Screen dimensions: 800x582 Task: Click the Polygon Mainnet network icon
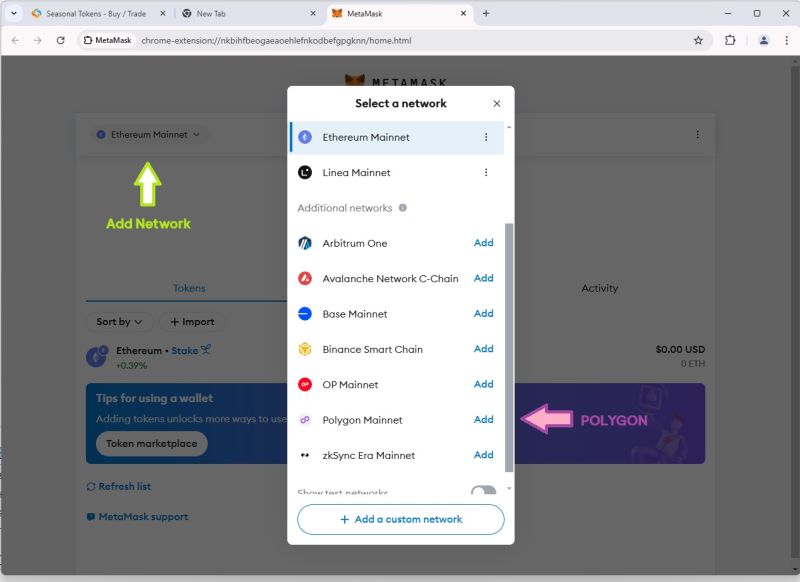pos(305,420)
